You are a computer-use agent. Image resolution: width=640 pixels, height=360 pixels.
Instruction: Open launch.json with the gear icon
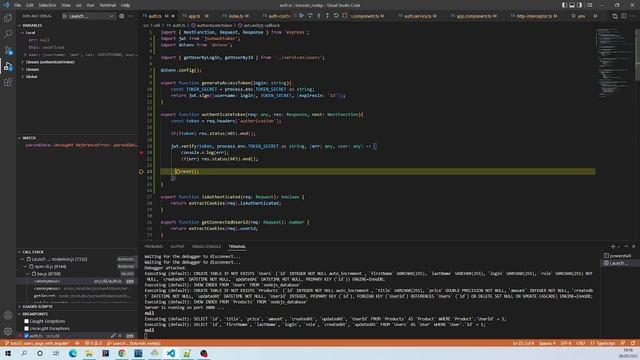click(122, 16)
